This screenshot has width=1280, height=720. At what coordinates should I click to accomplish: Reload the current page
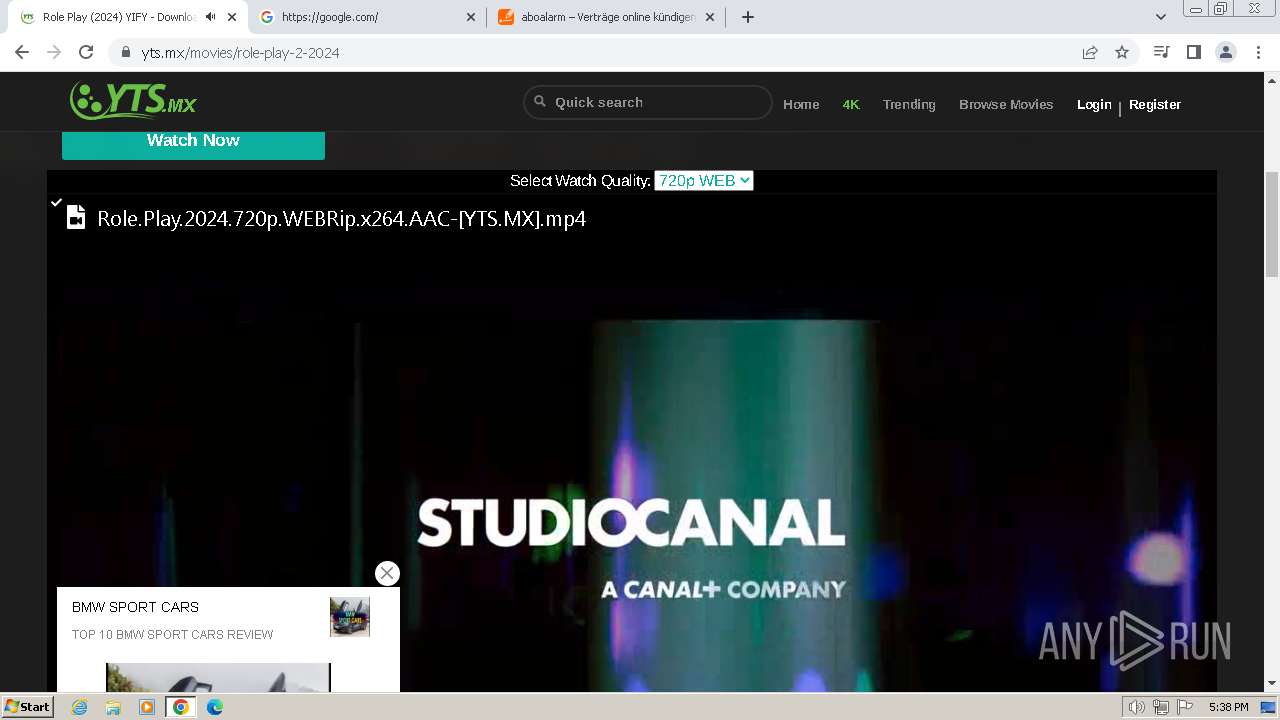pos(86,52)
